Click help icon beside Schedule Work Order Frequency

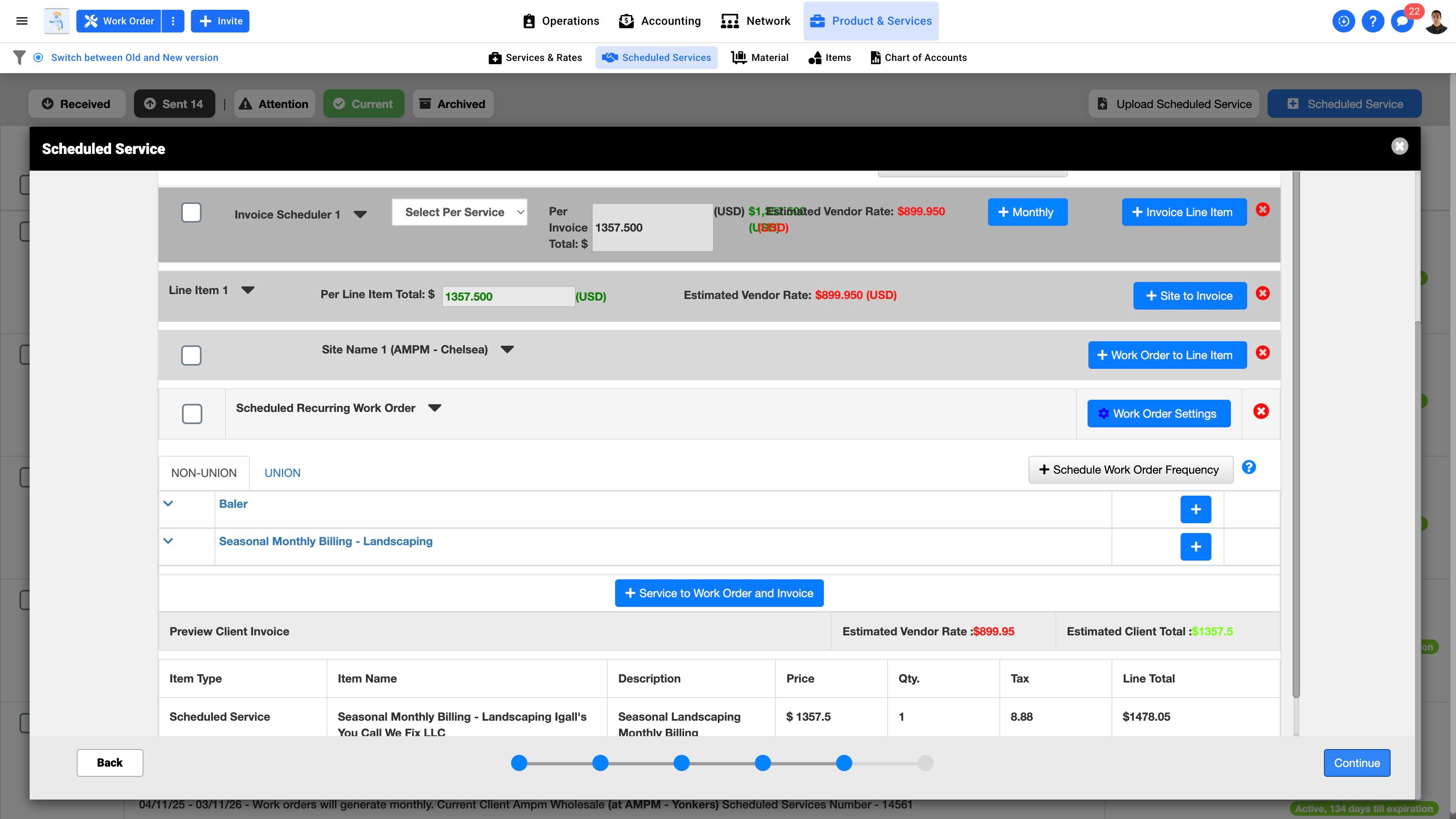1248,468
